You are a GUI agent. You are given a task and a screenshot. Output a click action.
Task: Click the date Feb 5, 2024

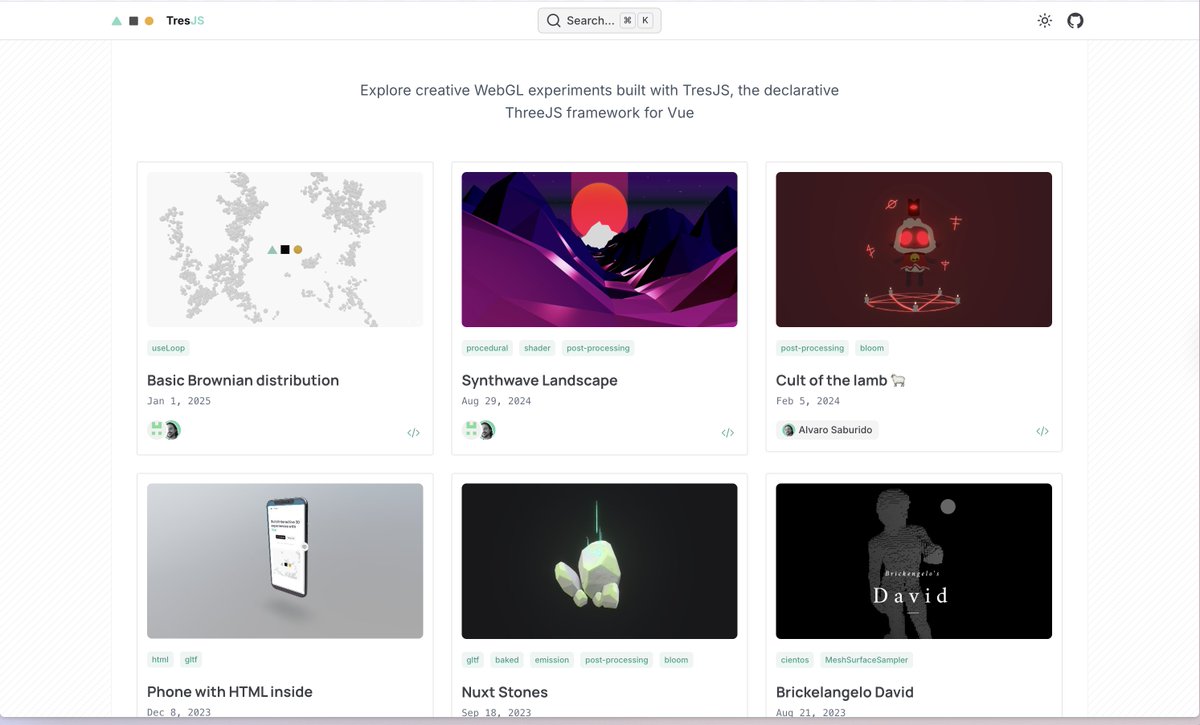click(x=808, y=401)
